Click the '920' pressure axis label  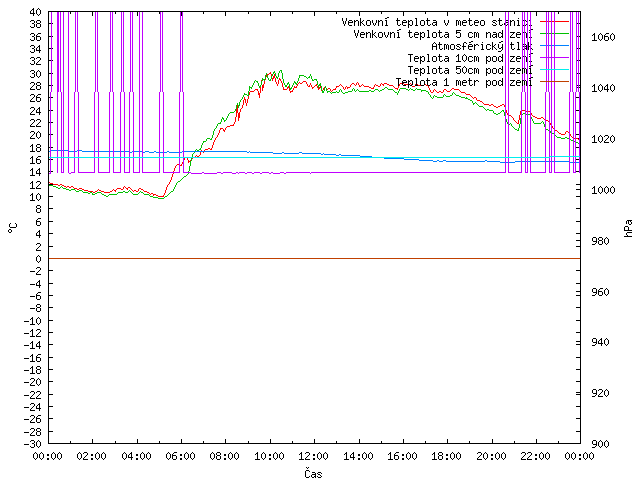coord(600,393)
